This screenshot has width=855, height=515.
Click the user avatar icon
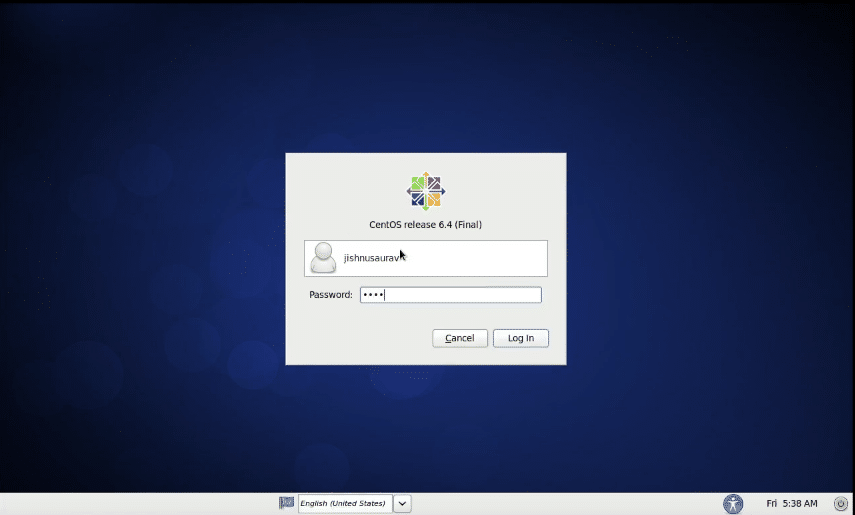(x=323, y=258)
